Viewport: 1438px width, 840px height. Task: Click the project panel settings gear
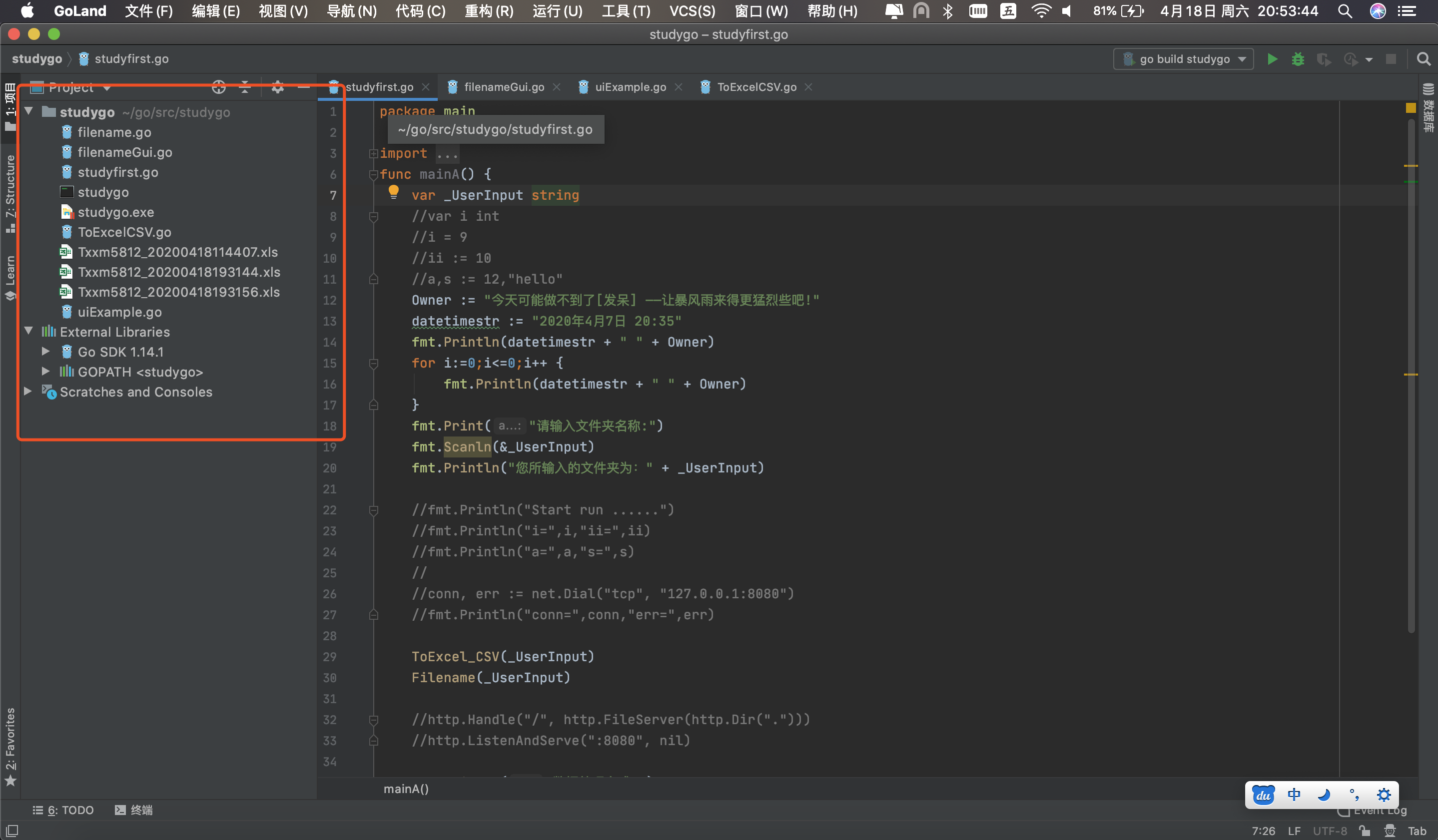[x=277, y=87]
